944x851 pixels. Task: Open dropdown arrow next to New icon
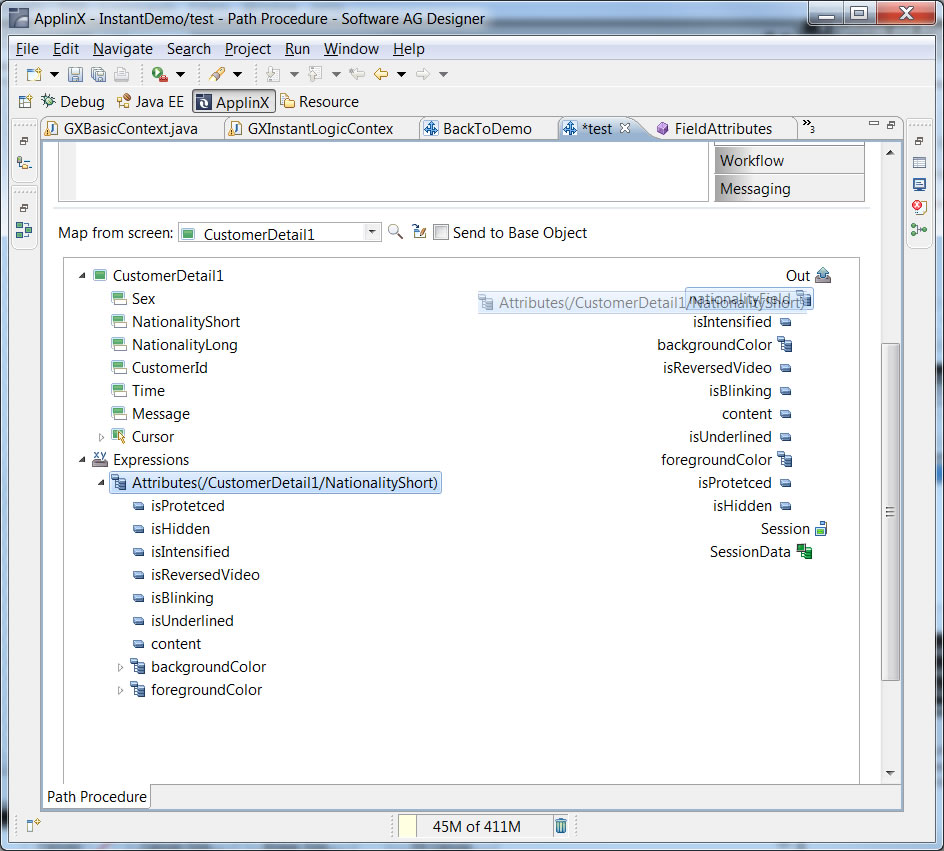(x=54, y=75)
